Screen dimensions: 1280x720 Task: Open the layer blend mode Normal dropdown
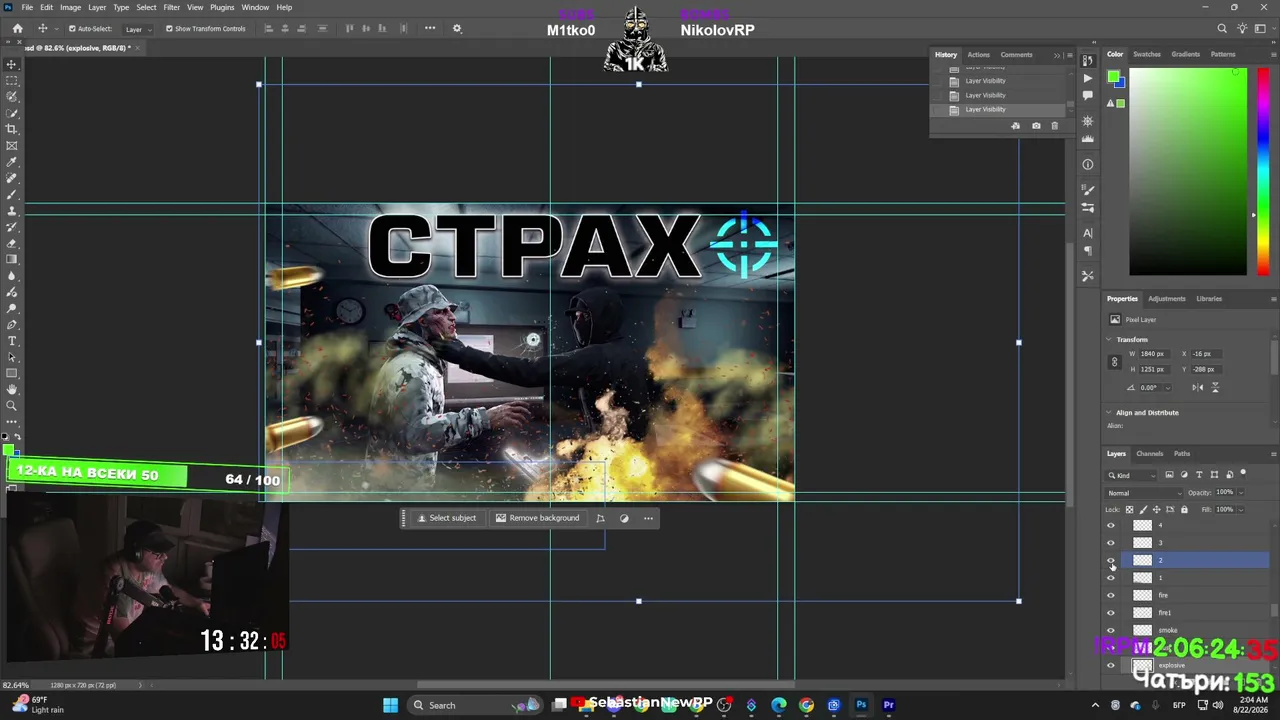coord(1144,493)
